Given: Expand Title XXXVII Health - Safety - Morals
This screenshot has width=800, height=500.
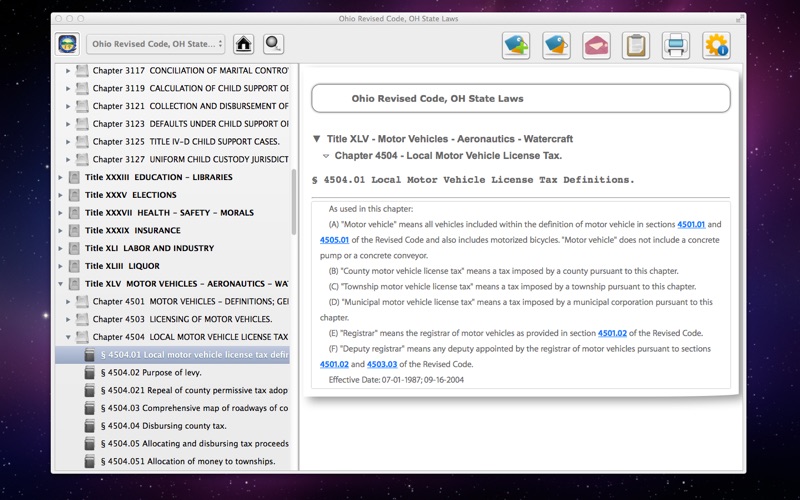Looking at the screenshot, I should coord(60,213).
